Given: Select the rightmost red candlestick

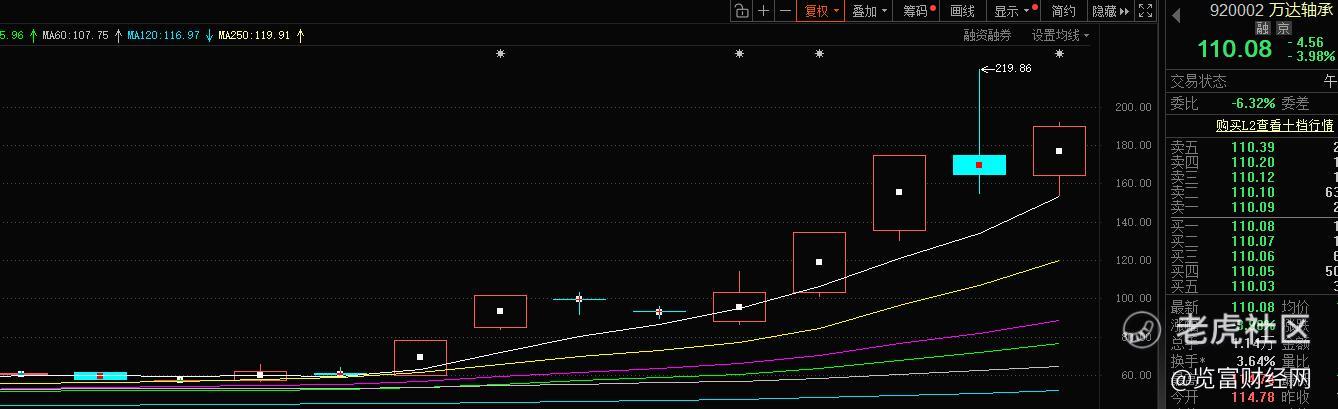Looking at the screenshot, I should pyautogui.click(x=1059, y=150).
